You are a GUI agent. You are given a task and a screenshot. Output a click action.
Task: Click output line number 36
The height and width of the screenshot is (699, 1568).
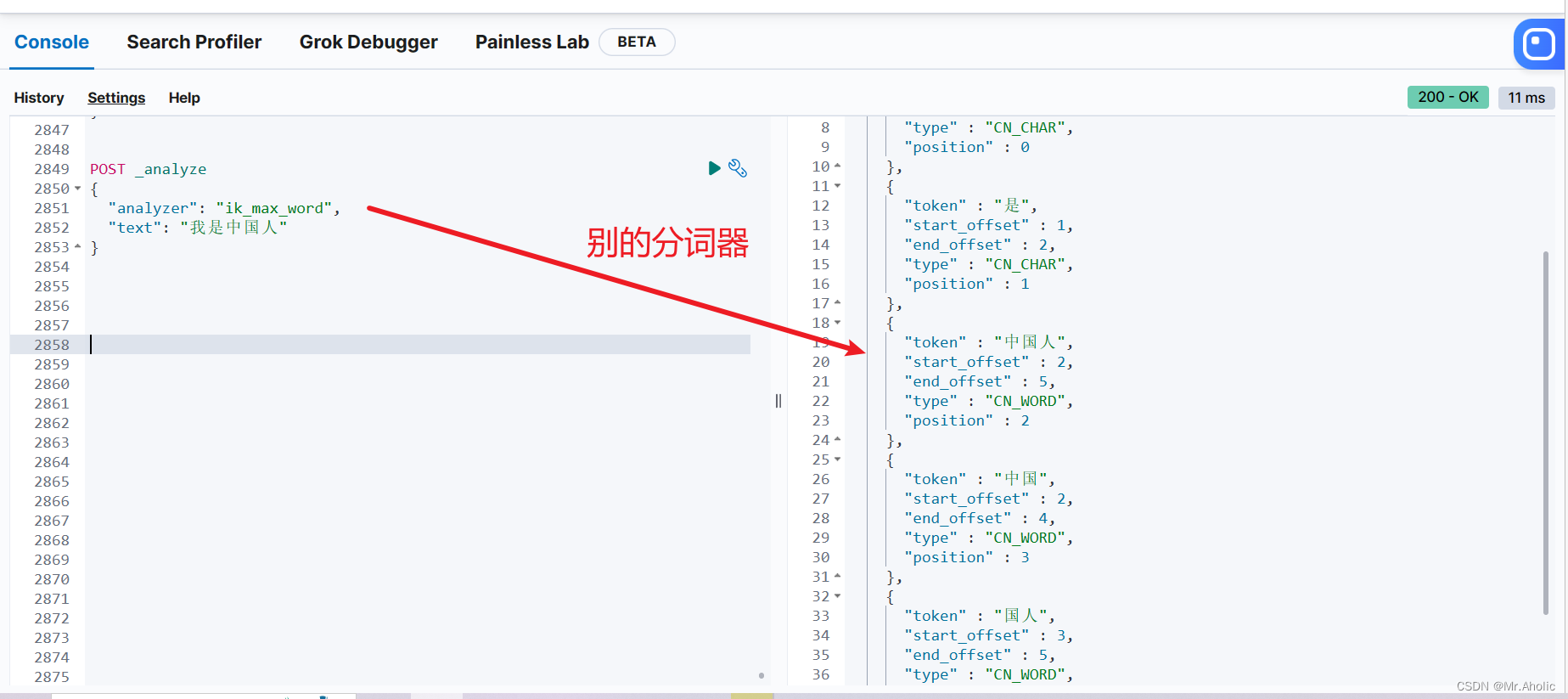pyautogui.click(x=821, y=674)
